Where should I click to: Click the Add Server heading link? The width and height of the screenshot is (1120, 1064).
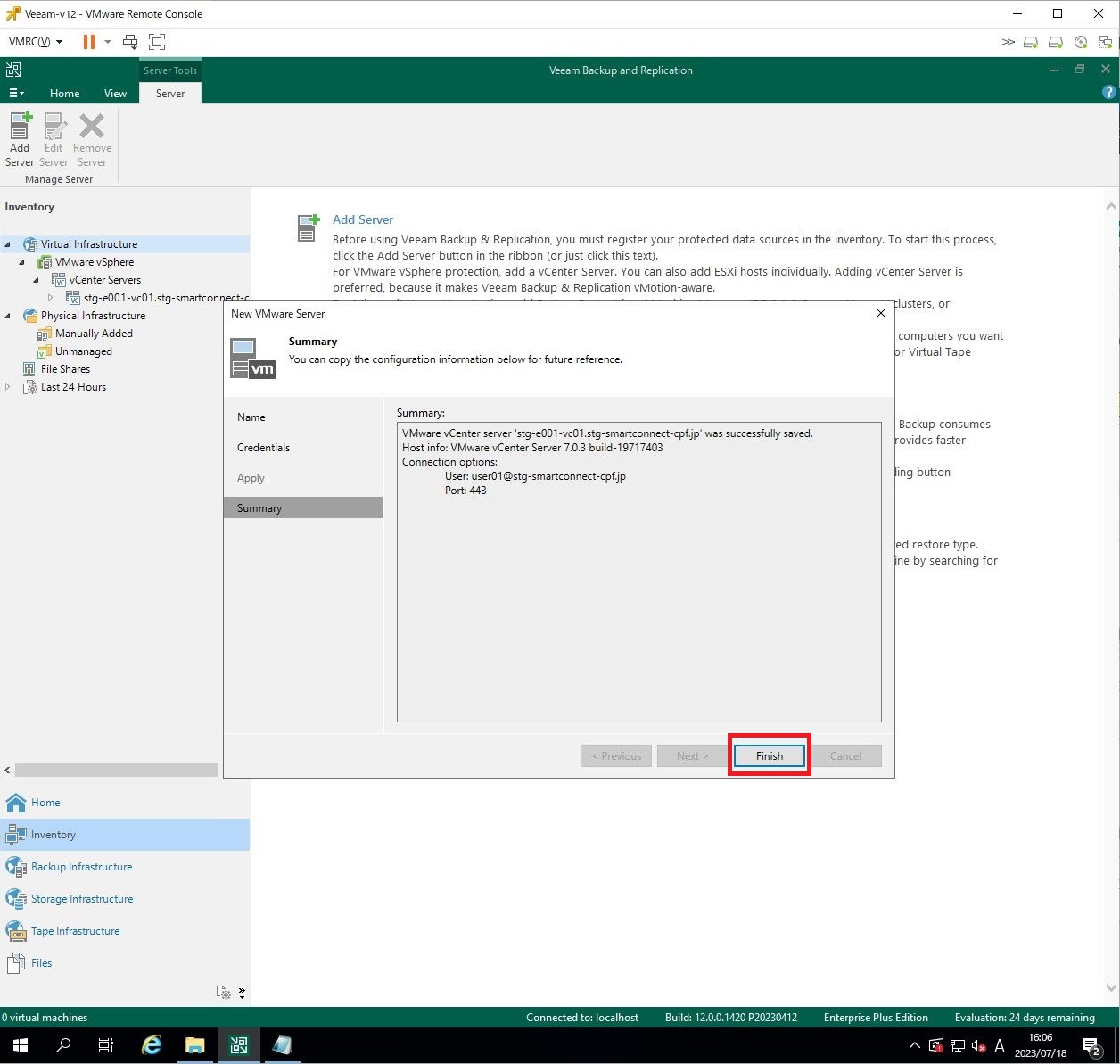362,219
